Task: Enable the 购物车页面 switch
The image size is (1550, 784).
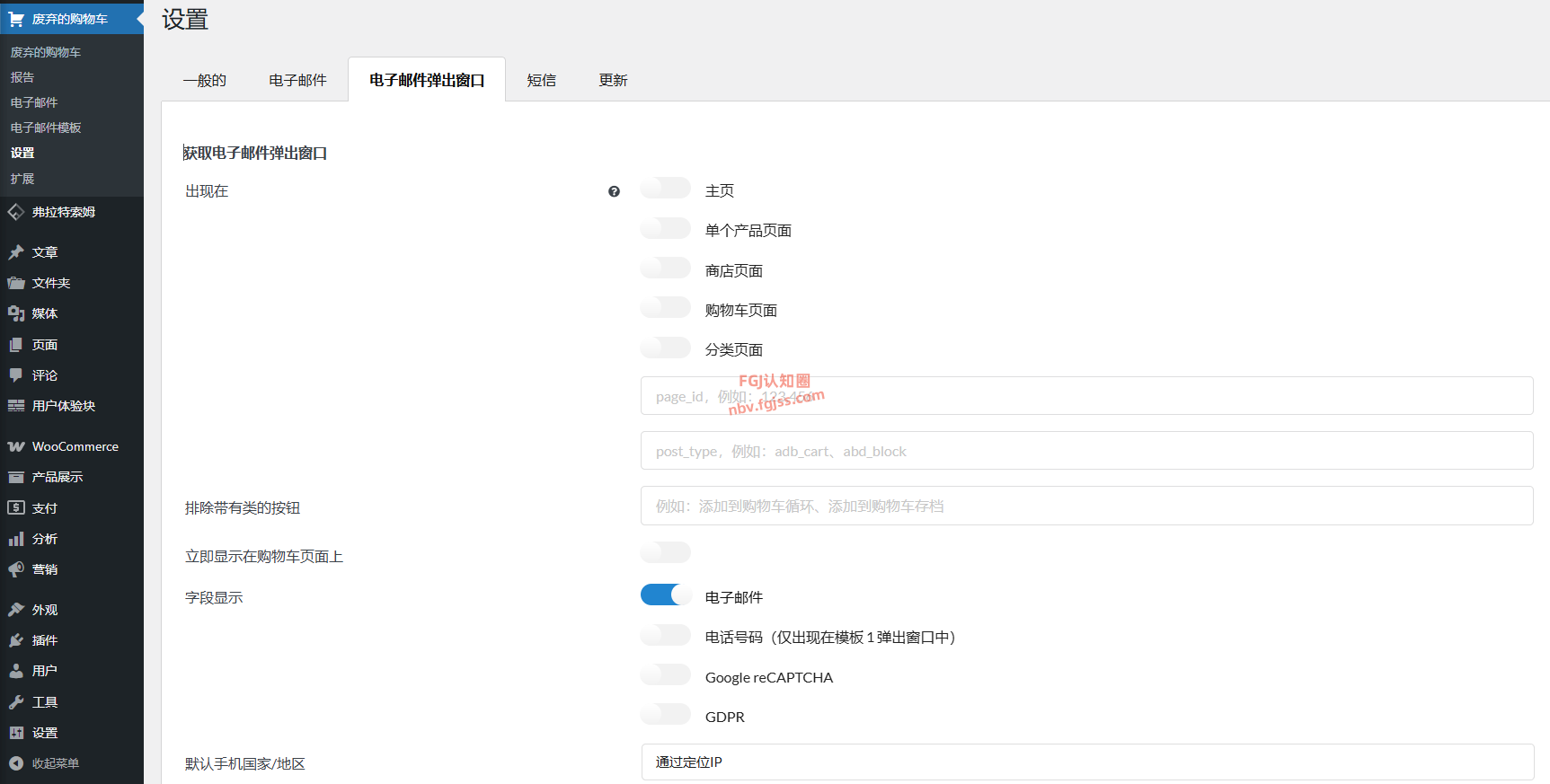Action: pos(666,308)
